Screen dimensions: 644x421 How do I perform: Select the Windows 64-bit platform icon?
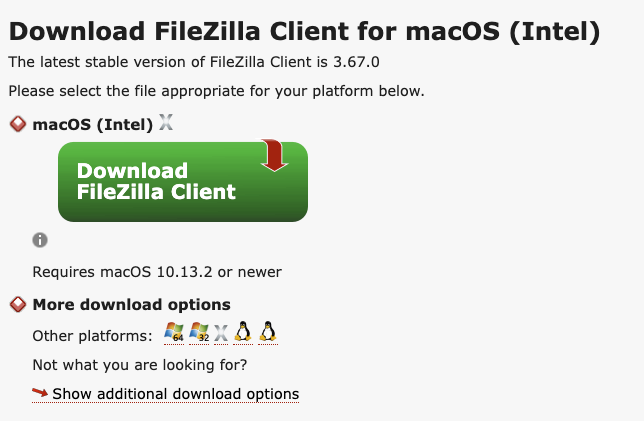[173, 333]
